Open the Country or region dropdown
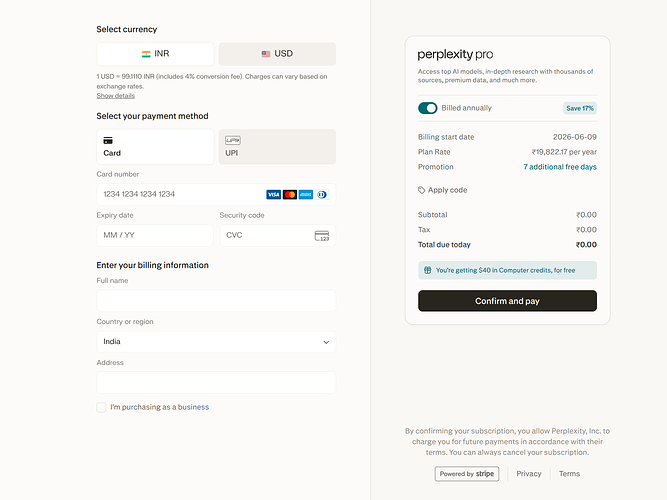Screen dimensions: 667x500 pos(216,342)
